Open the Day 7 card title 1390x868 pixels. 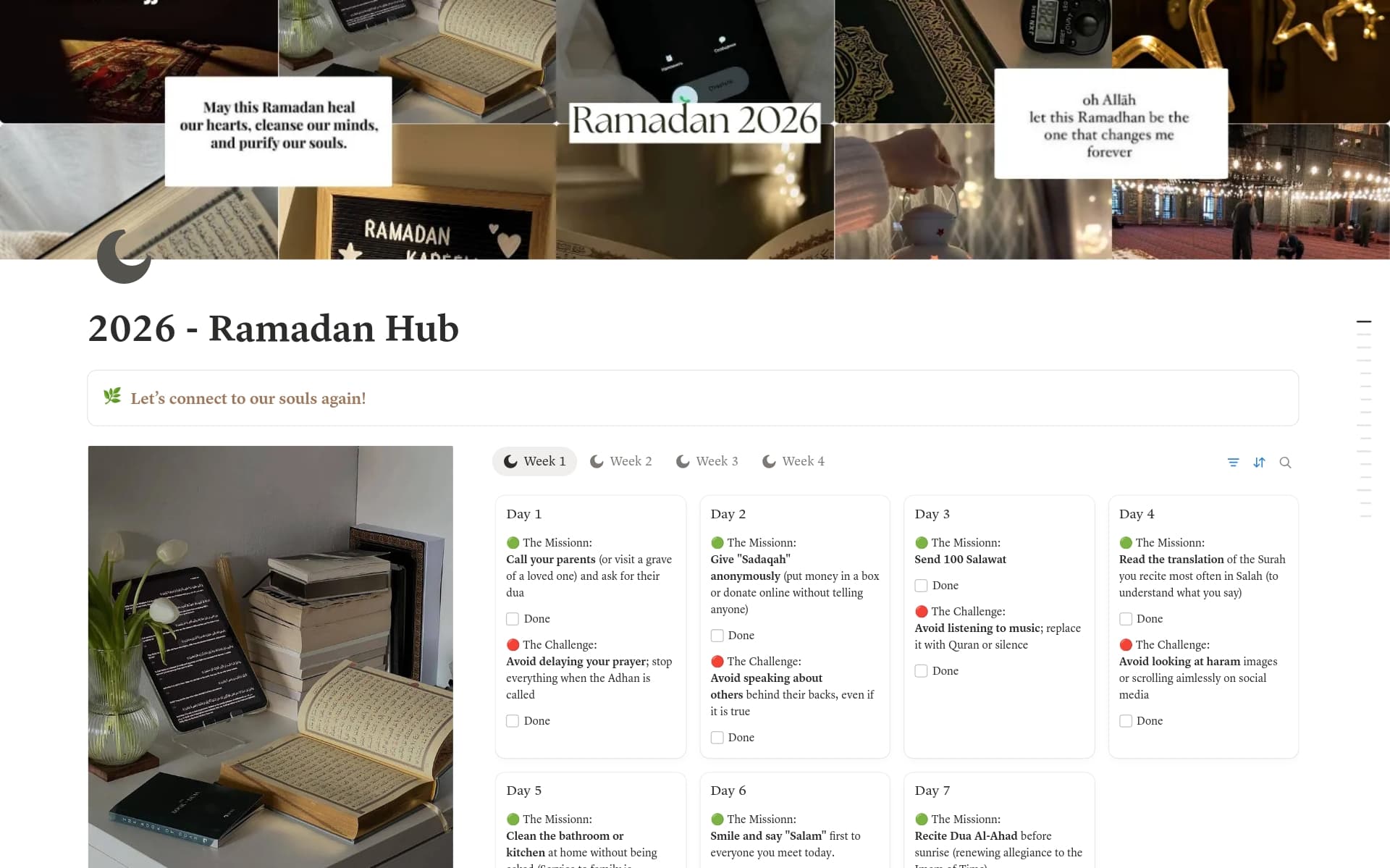932,791
